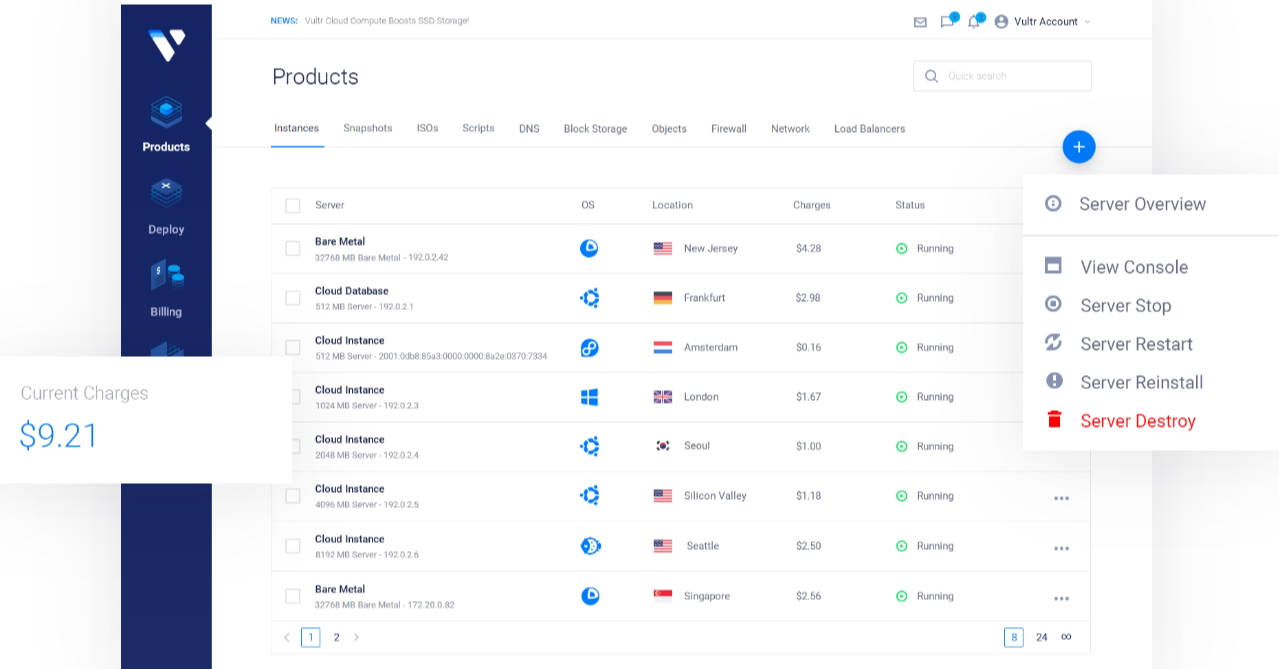Click the Vultr logo in sidebar

[x=166, y=45]
